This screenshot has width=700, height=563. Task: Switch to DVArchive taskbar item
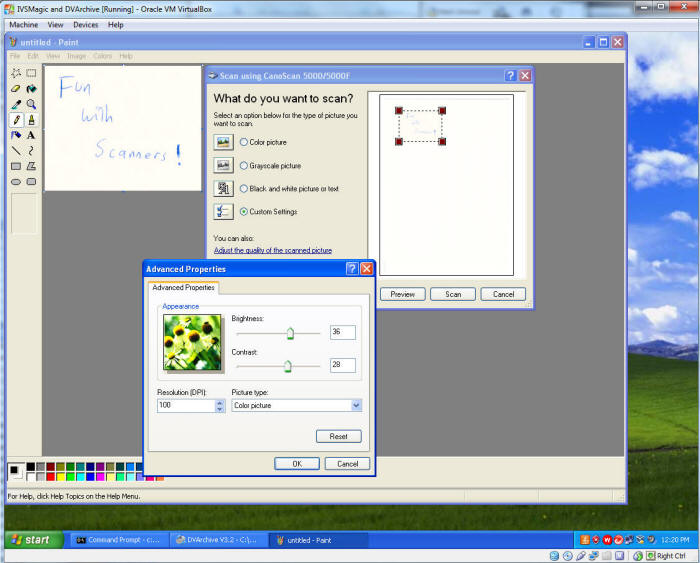pos(219,540)
